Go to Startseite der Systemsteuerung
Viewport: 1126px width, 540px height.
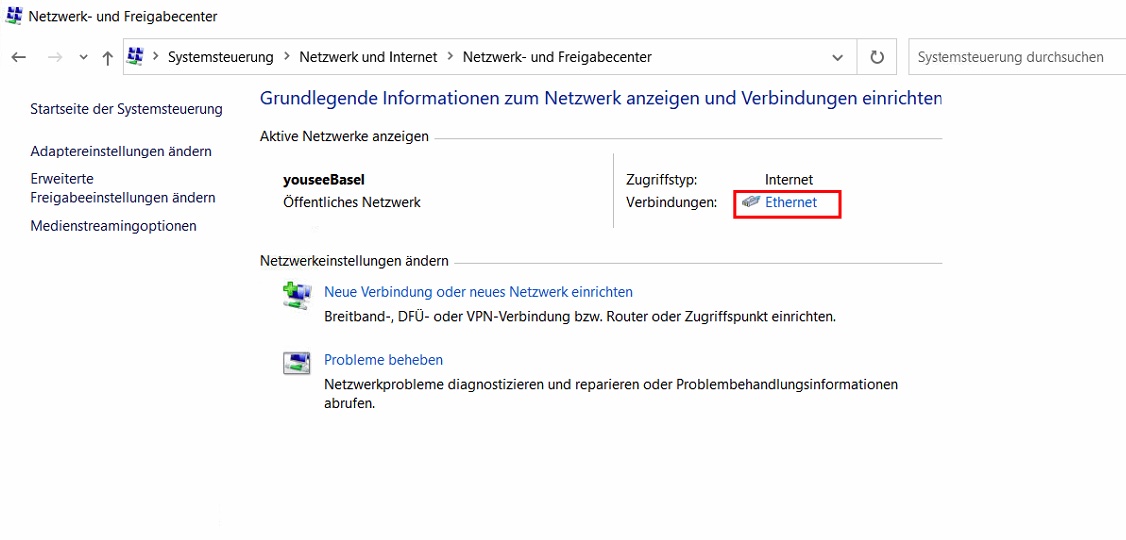tap(126, 108)
